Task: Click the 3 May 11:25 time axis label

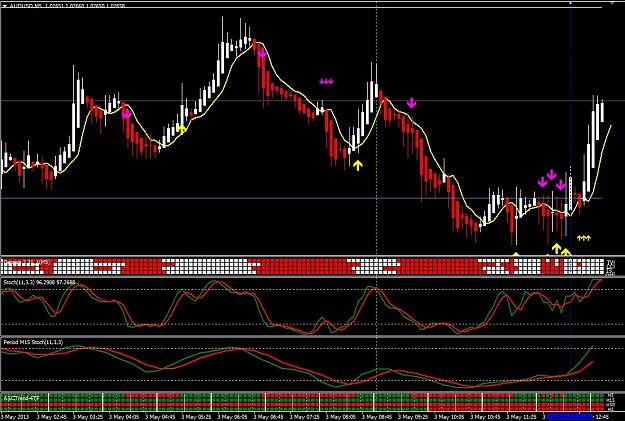Action: point(522,417)
